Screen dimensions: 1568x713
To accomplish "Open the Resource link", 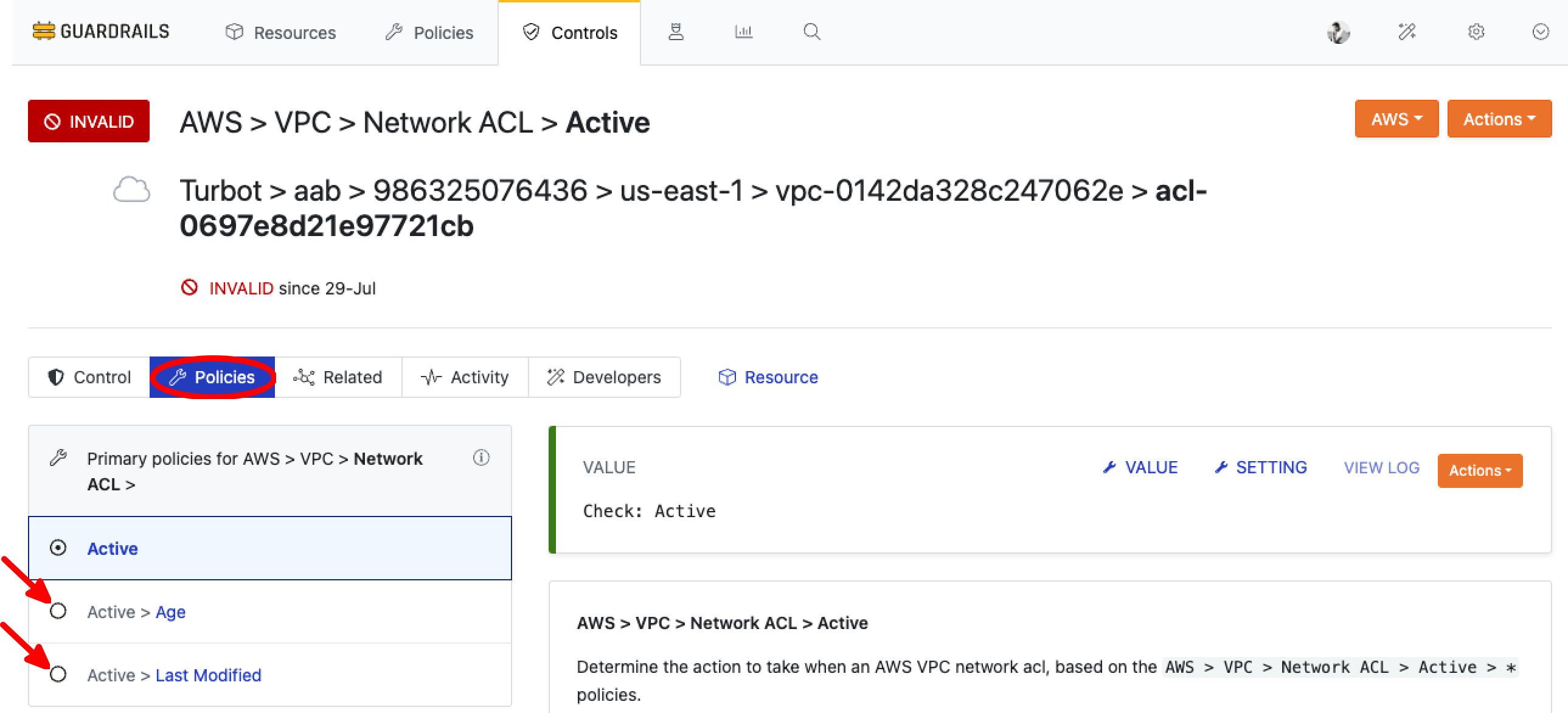I will [768, 378].
